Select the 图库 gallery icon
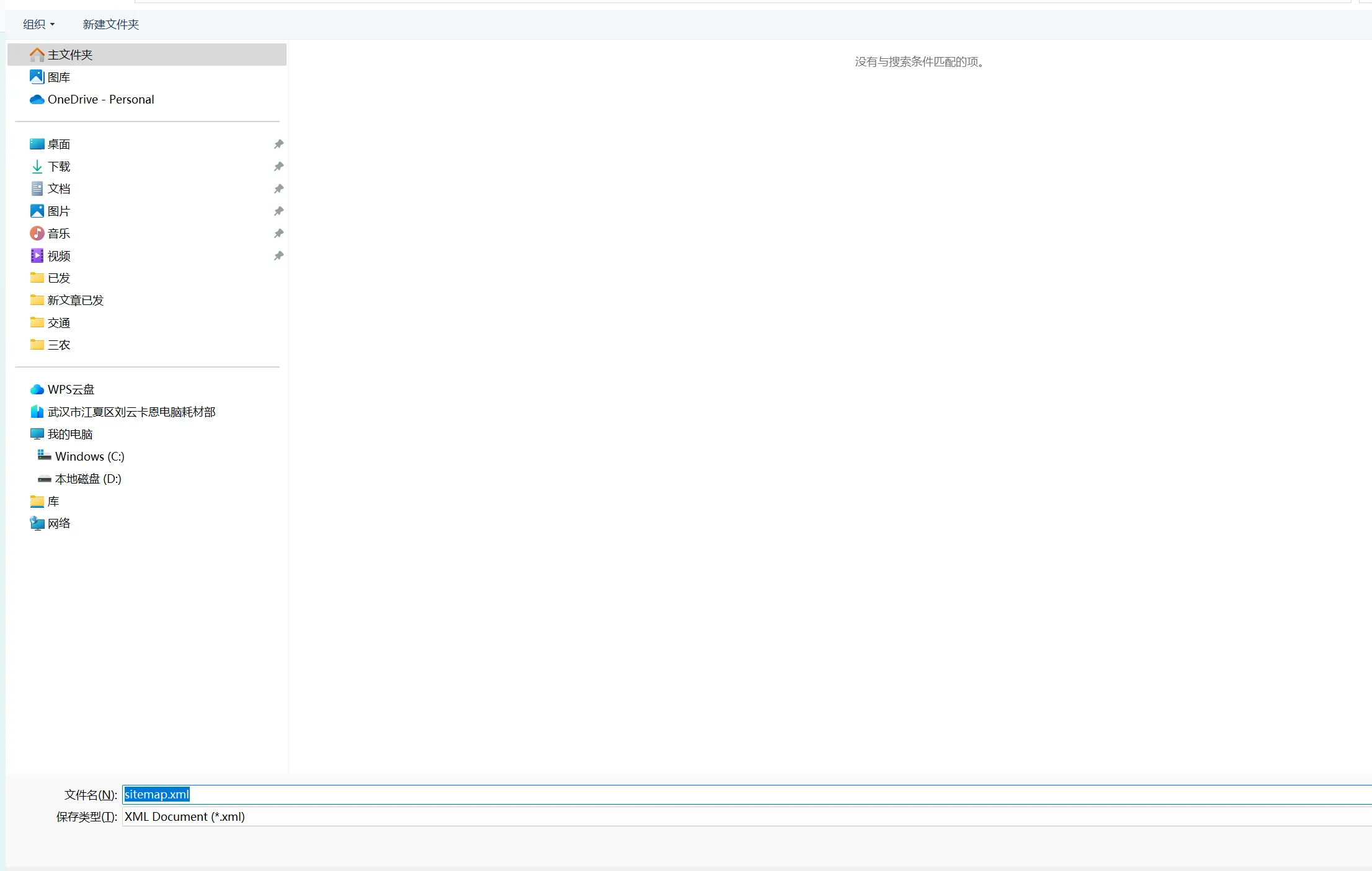Image resolution: width=1372 pixels, height=871 pixels. tap(37, 77)
